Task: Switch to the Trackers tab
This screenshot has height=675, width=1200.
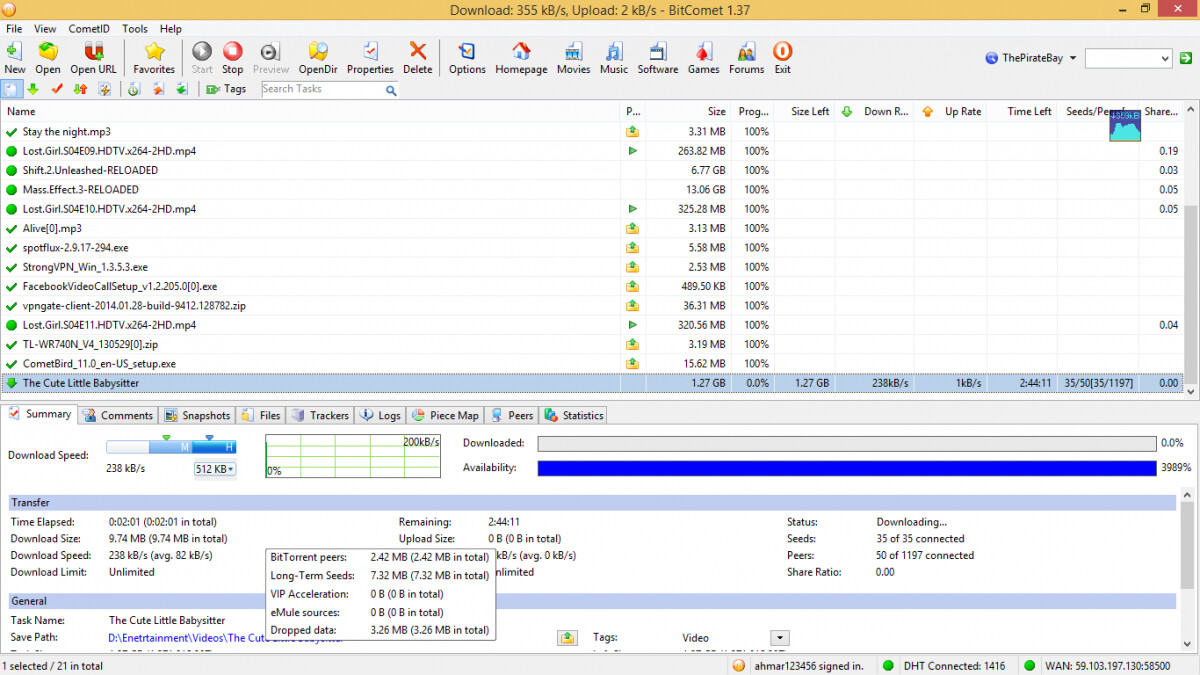Action: click(x=321, y=415)
